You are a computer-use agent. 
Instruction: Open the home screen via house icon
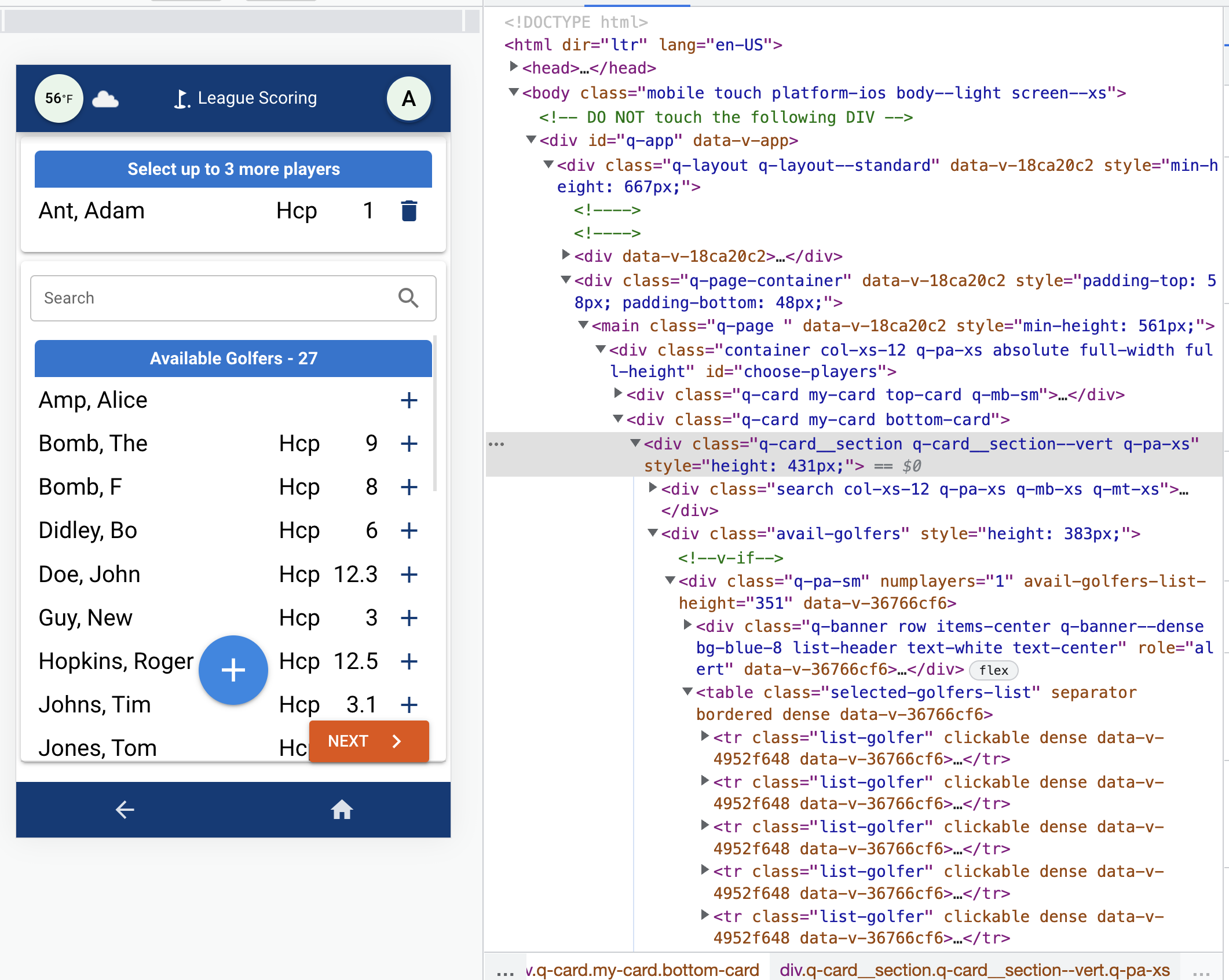(342, 810)
